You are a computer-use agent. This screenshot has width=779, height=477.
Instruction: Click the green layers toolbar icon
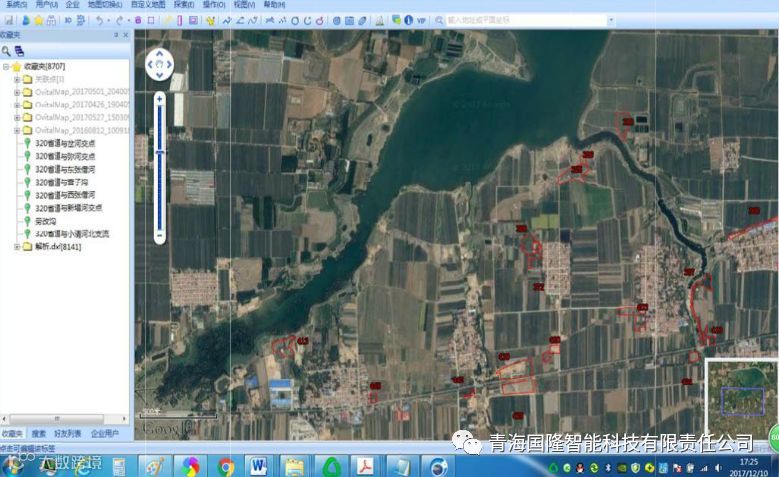396,20
